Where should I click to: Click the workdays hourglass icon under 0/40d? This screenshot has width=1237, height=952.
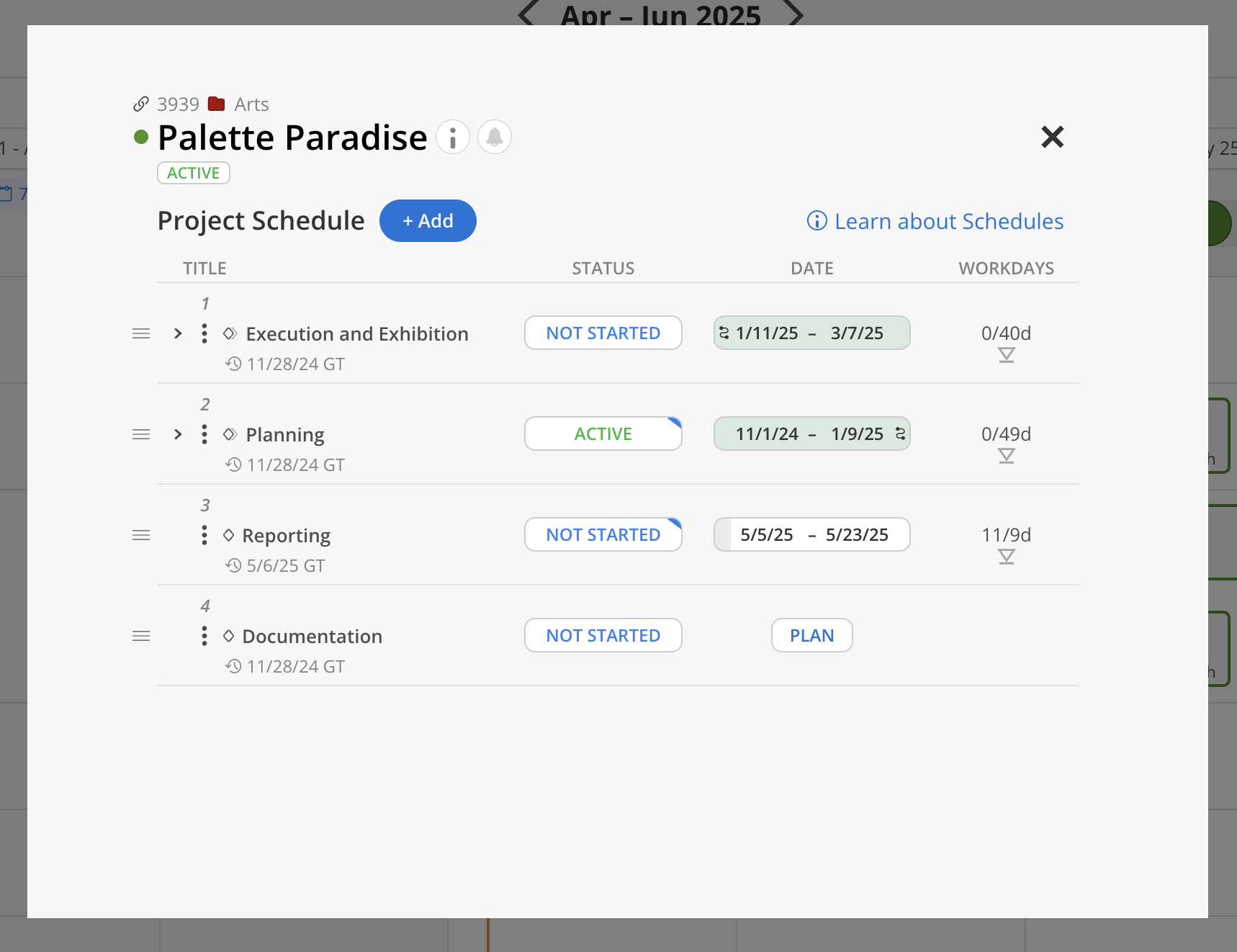pyautogui.click(x=1006, y=355)
